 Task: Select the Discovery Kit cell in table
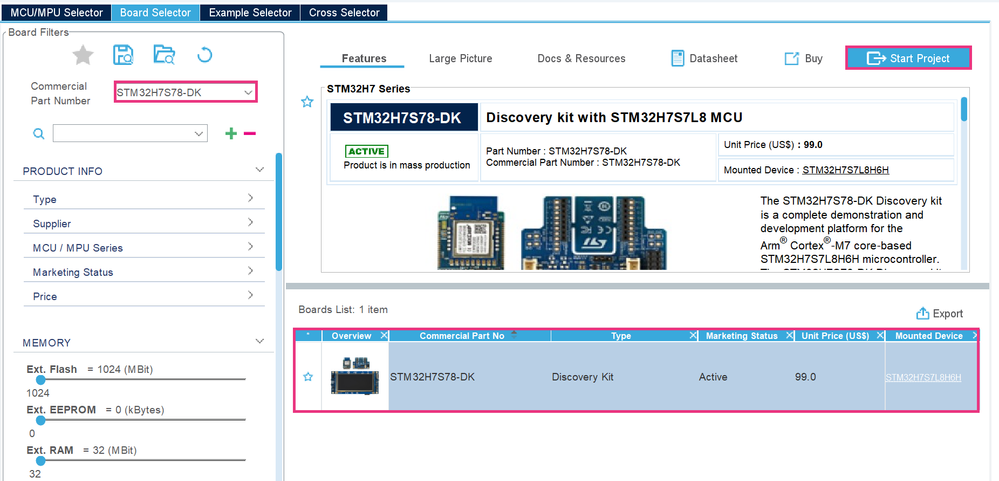pyautogui.click(x=582, y=377)
